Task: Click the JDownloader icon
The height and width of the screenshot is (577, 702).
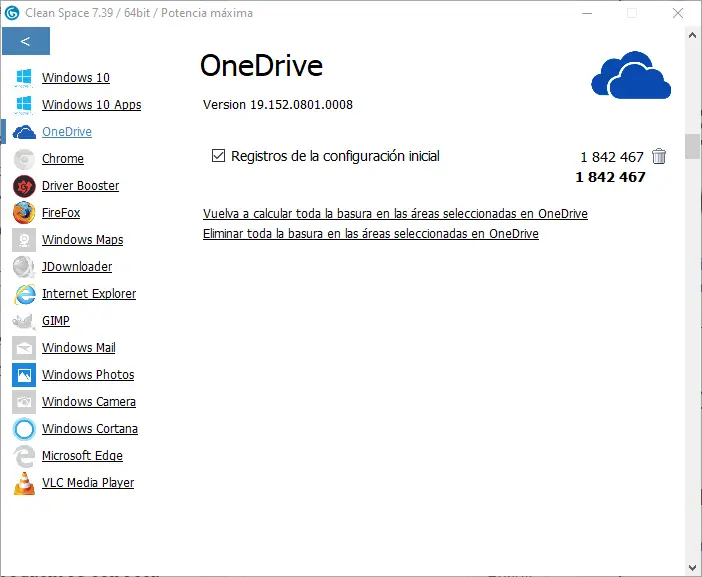Action: (x=24, y=267)
